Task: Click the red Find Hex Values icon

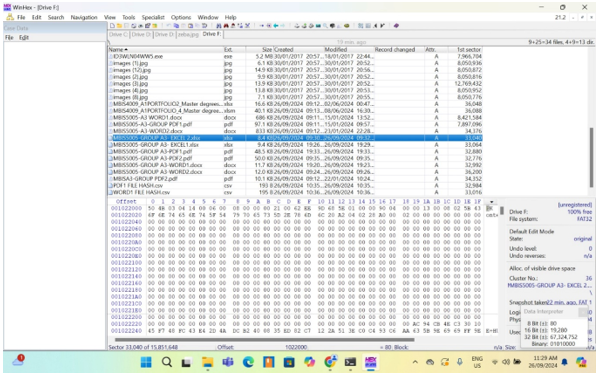Action: pyautogui.click(x=226, y=26)
